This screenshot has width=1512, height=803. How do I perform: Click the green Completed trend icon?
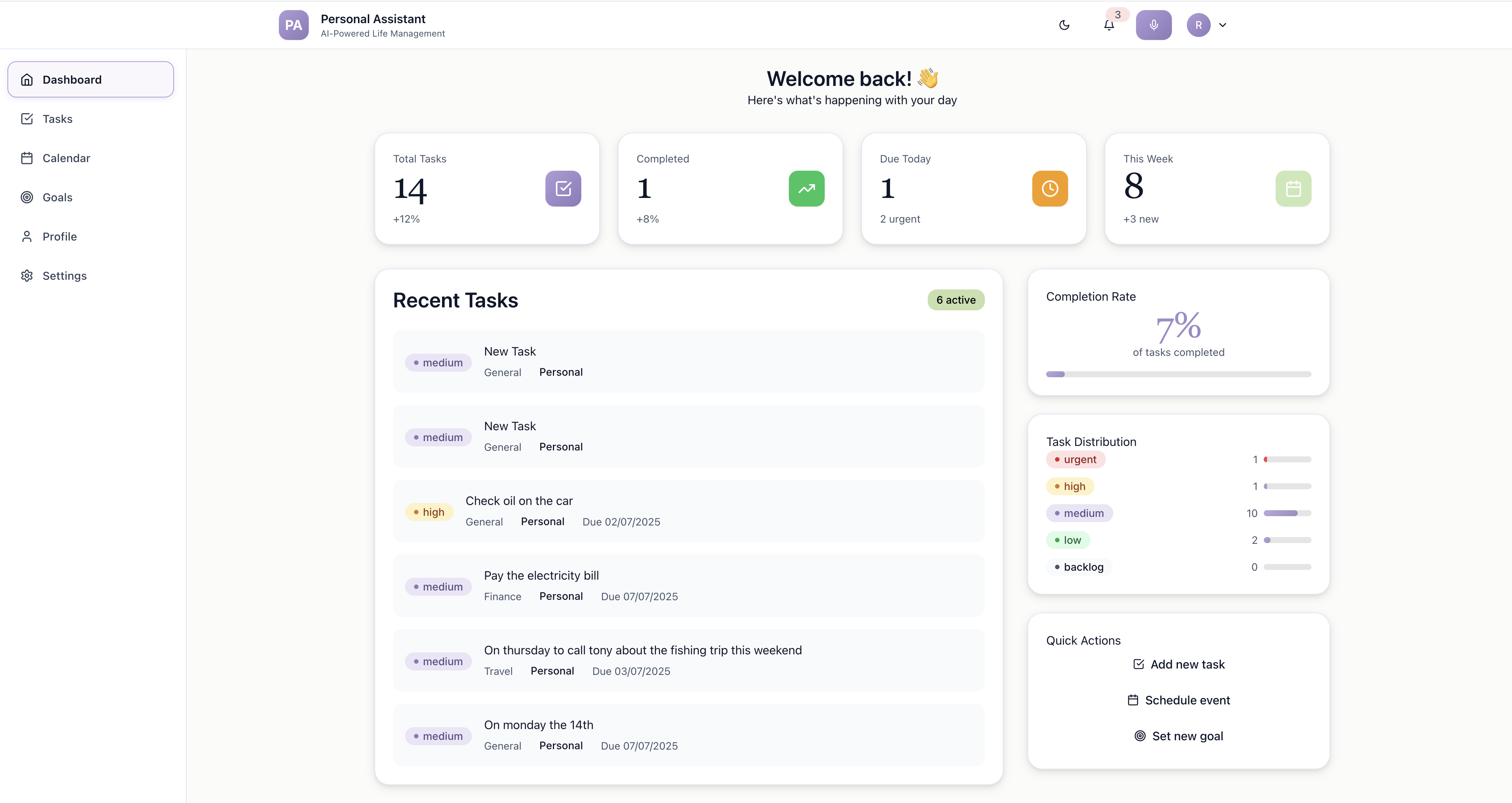[x=806, y=188]
